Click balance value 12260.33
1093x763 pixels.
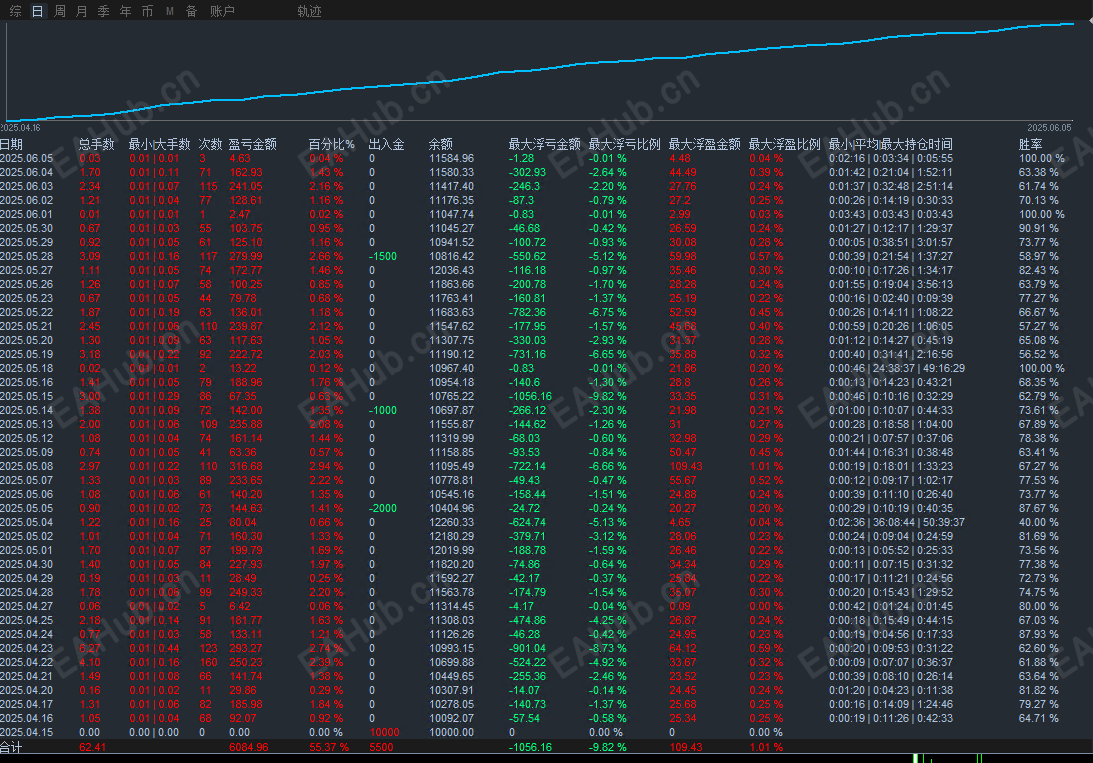[x=452, y=522]
